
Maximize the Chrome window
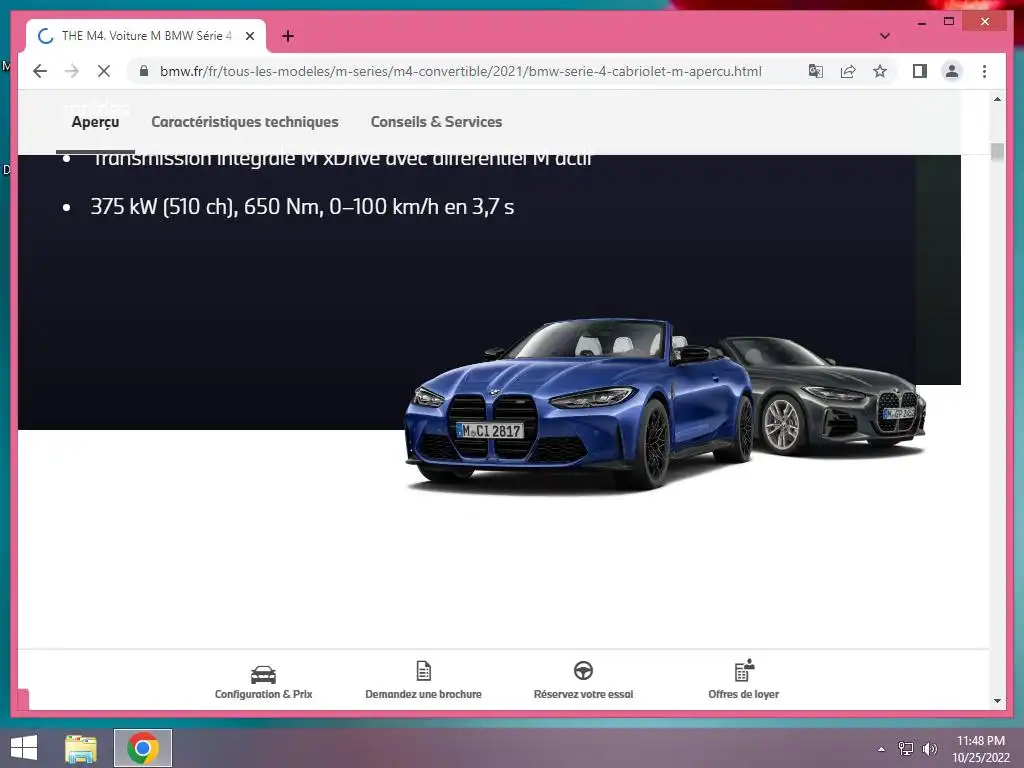(949, 22)
